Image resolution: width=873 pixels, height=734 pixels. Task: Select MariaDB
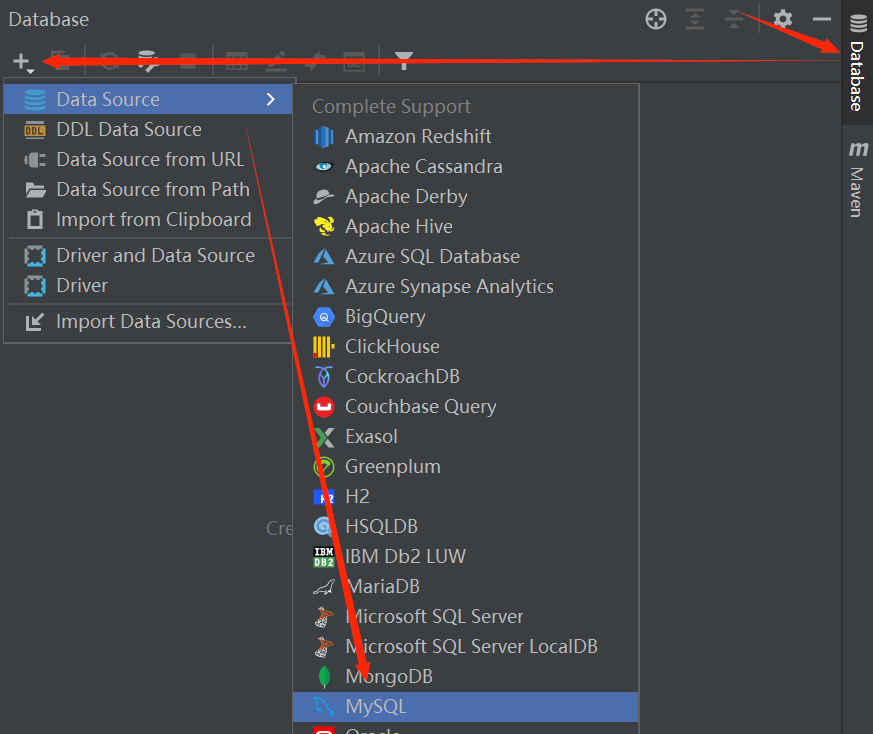coord(465,587)
